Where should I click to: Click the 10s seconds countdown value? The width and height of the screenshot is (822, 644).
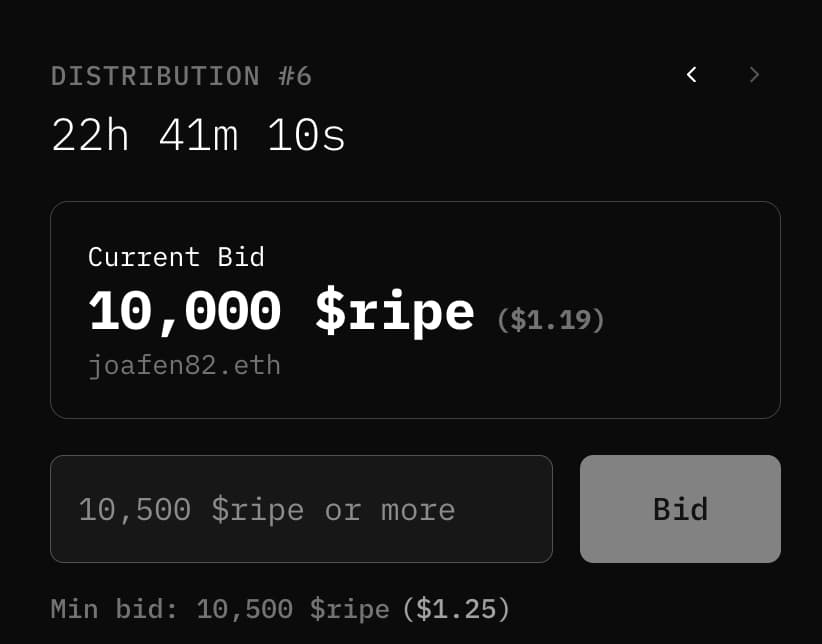click(x=306, y=135)
